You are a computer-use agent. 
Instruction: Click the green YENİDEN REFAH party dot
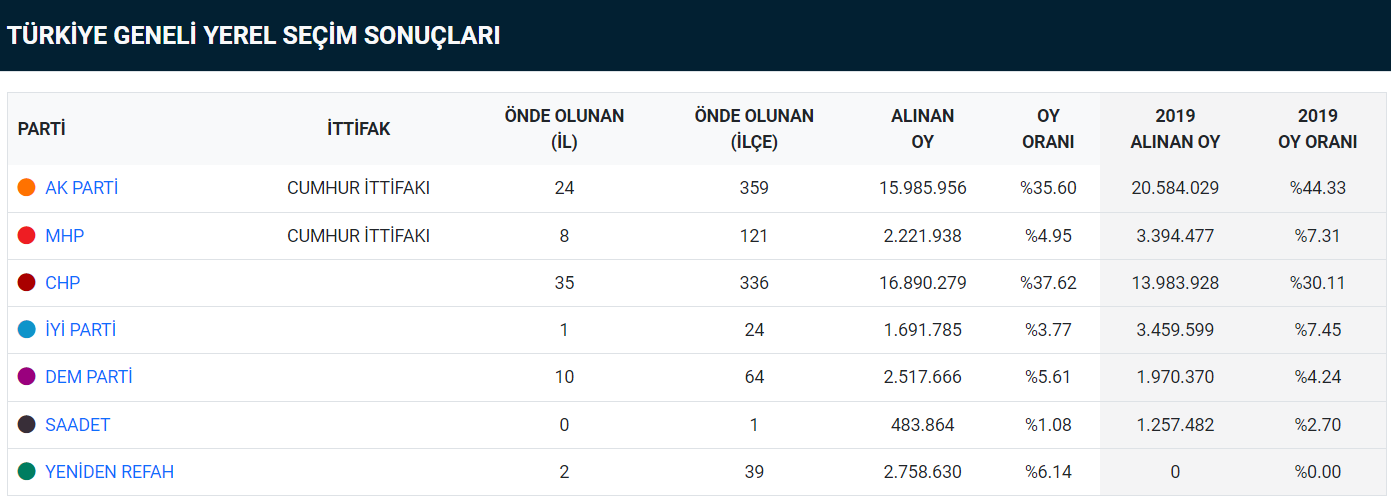point(27,472)
